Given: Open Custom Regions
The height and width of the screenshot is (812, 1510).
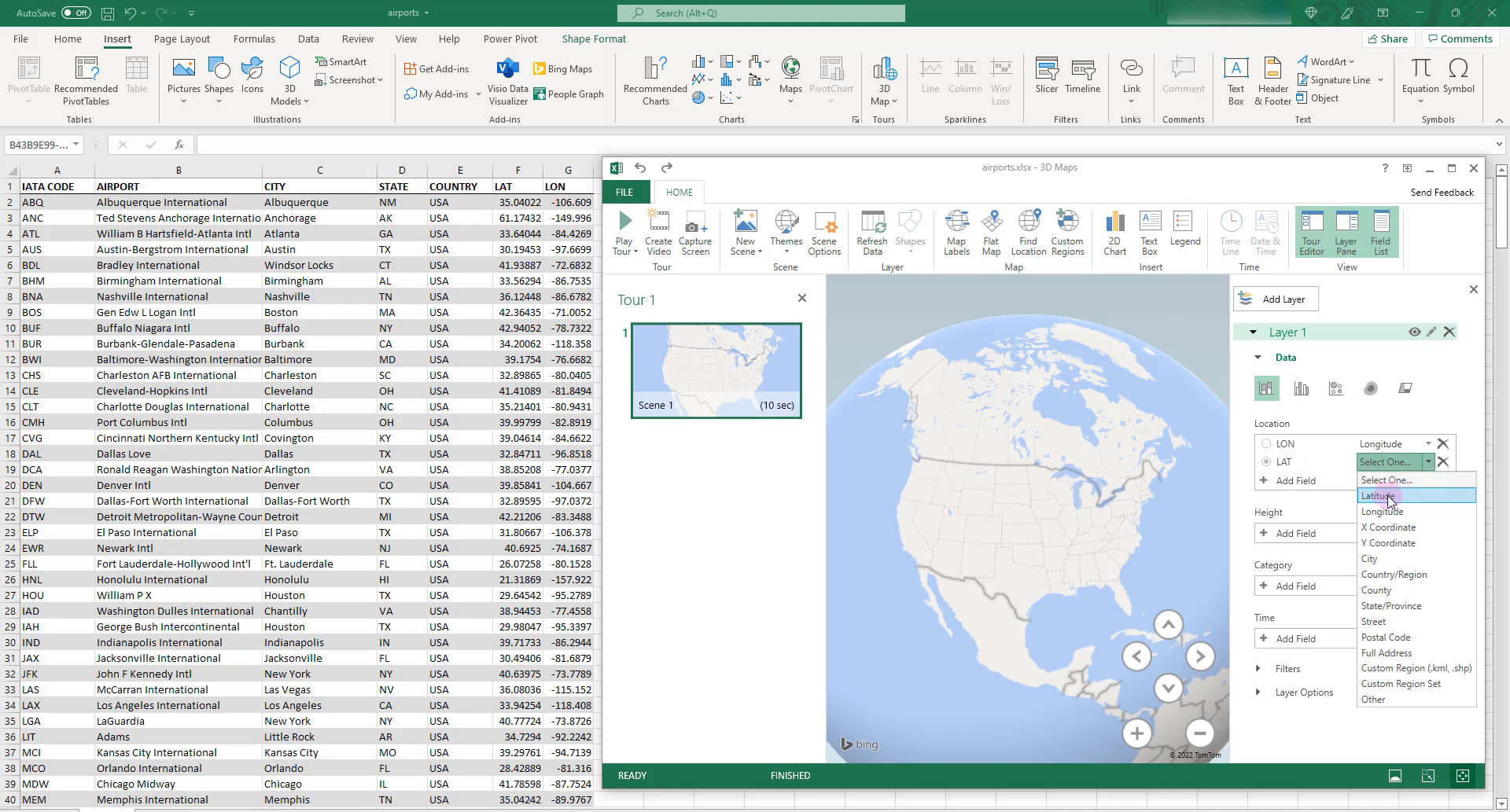Looking at the screenshot, I should click(1067, 233).
